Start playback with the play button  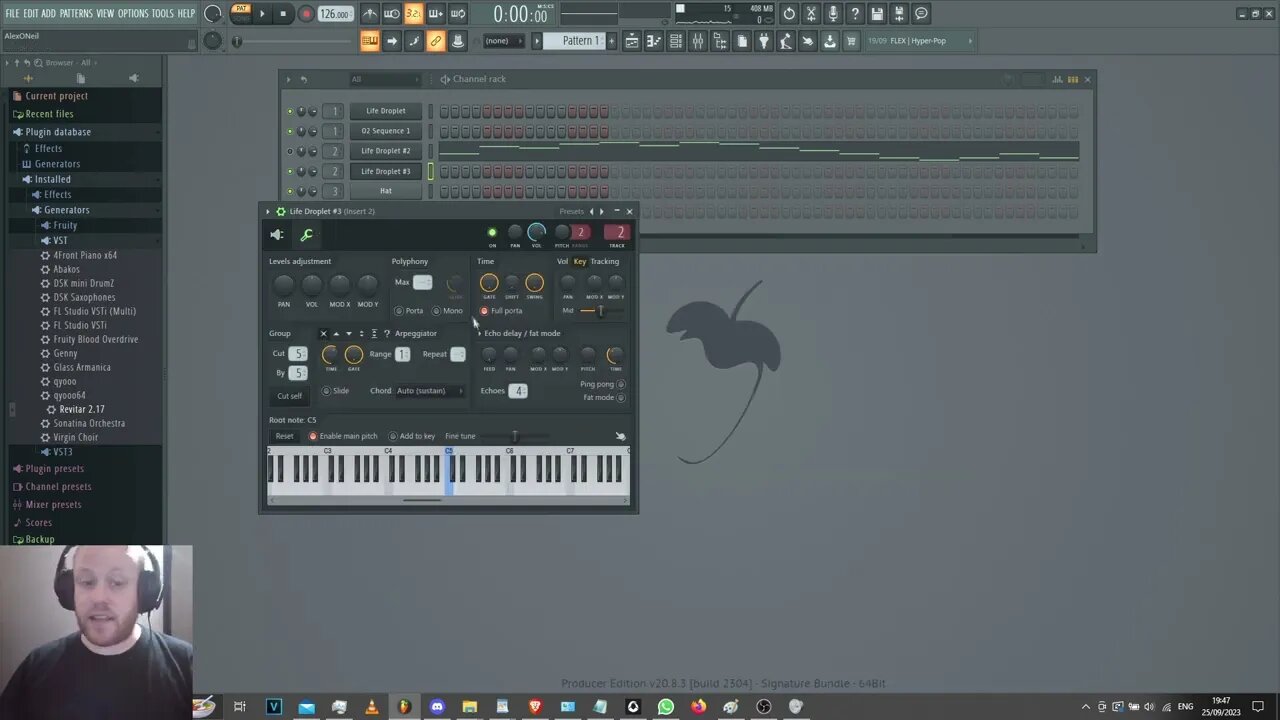point(262,14)
